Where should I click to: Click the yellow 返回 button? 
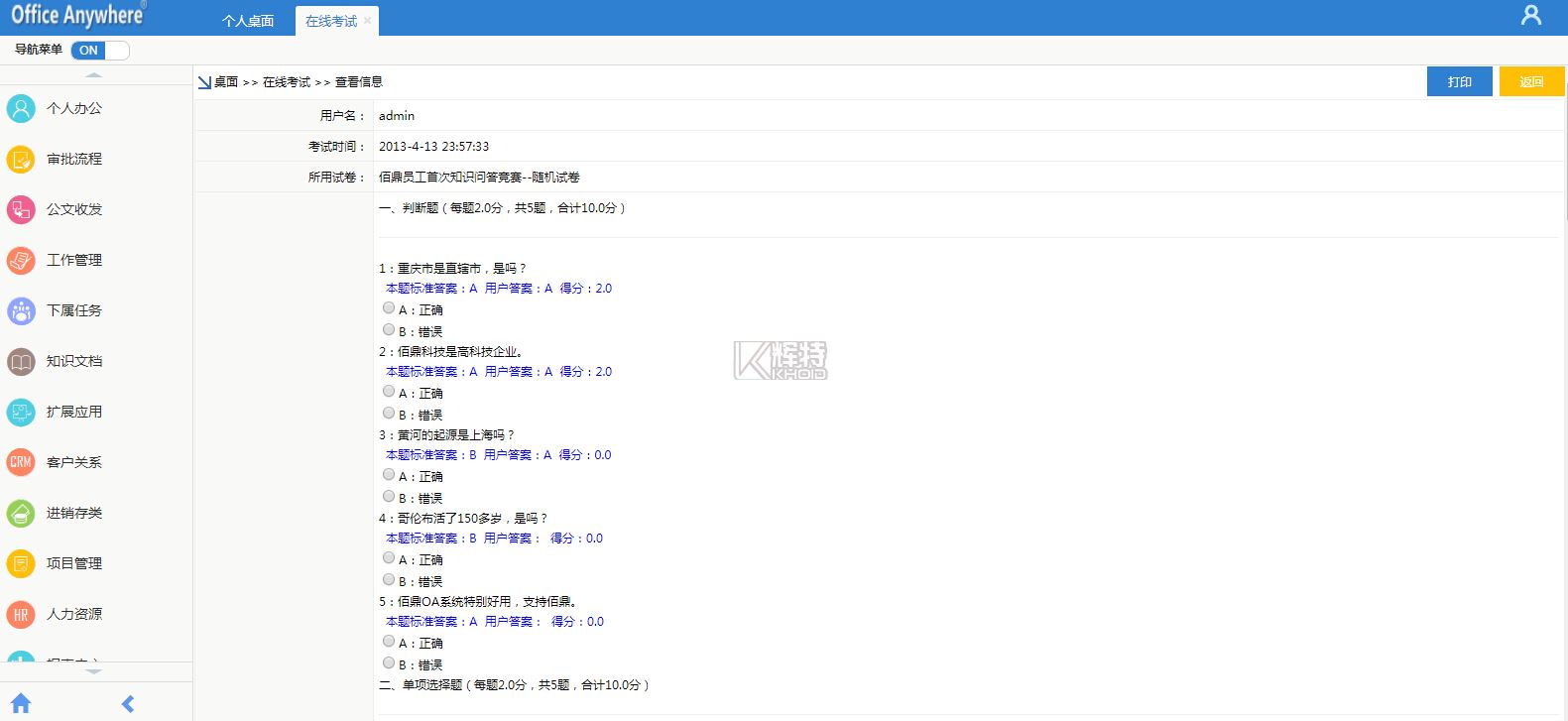point(1531,81)
